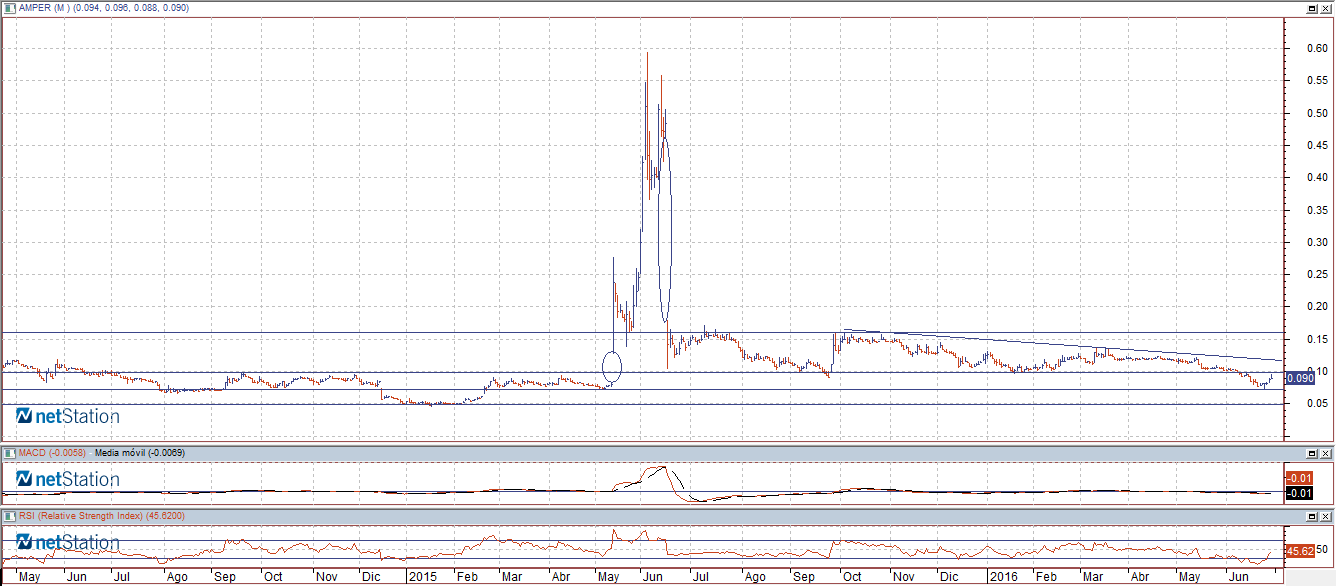Viewport: 1336px width, 586px height.
Task: Select the tall ellipse annotation near June 2015 peak
Action: click(664, 232)
